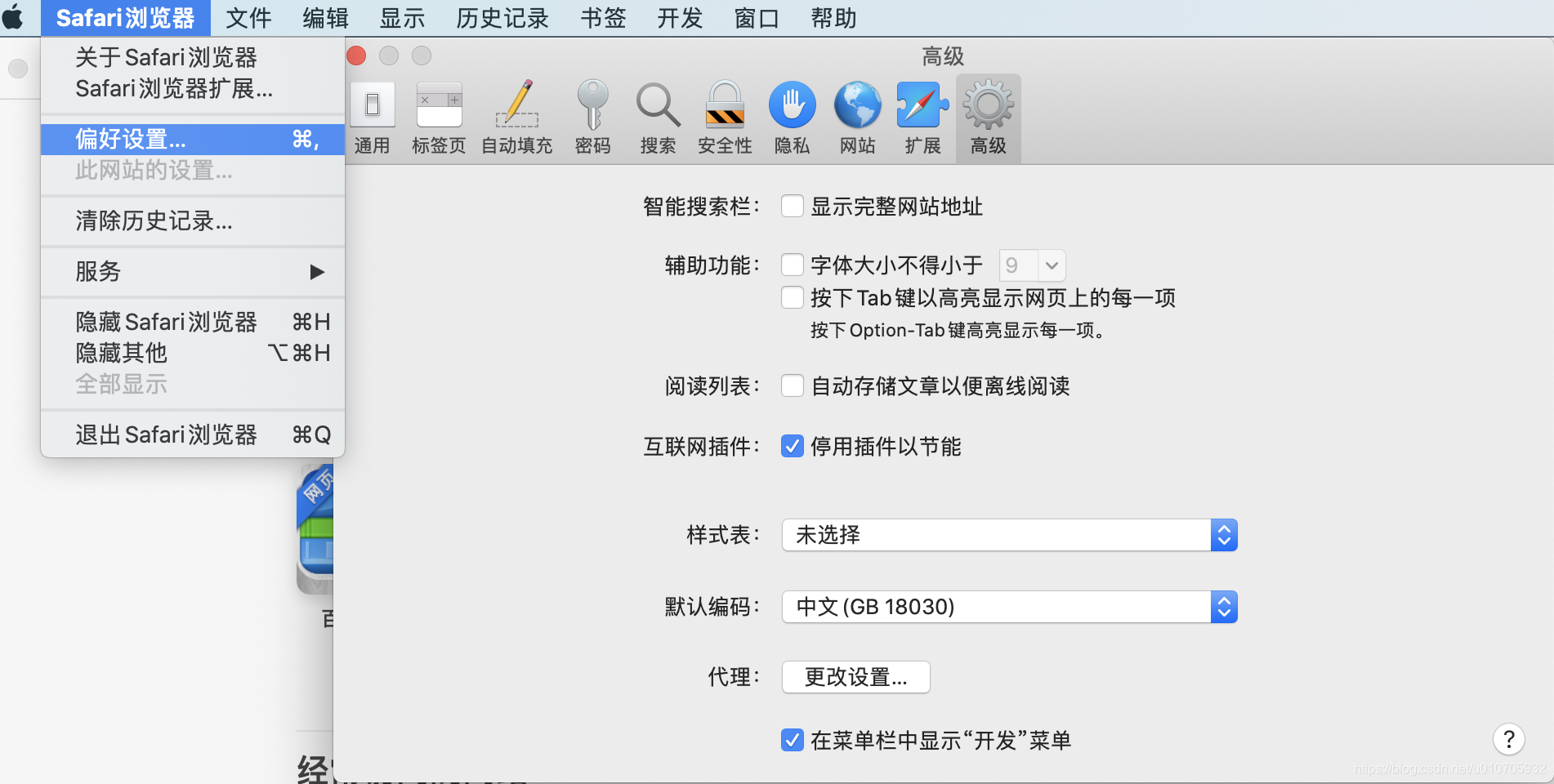Open the 窗口 menu
Image resolution: width=1554 pixels, height=784 pixels.
[x=757, y=18]
